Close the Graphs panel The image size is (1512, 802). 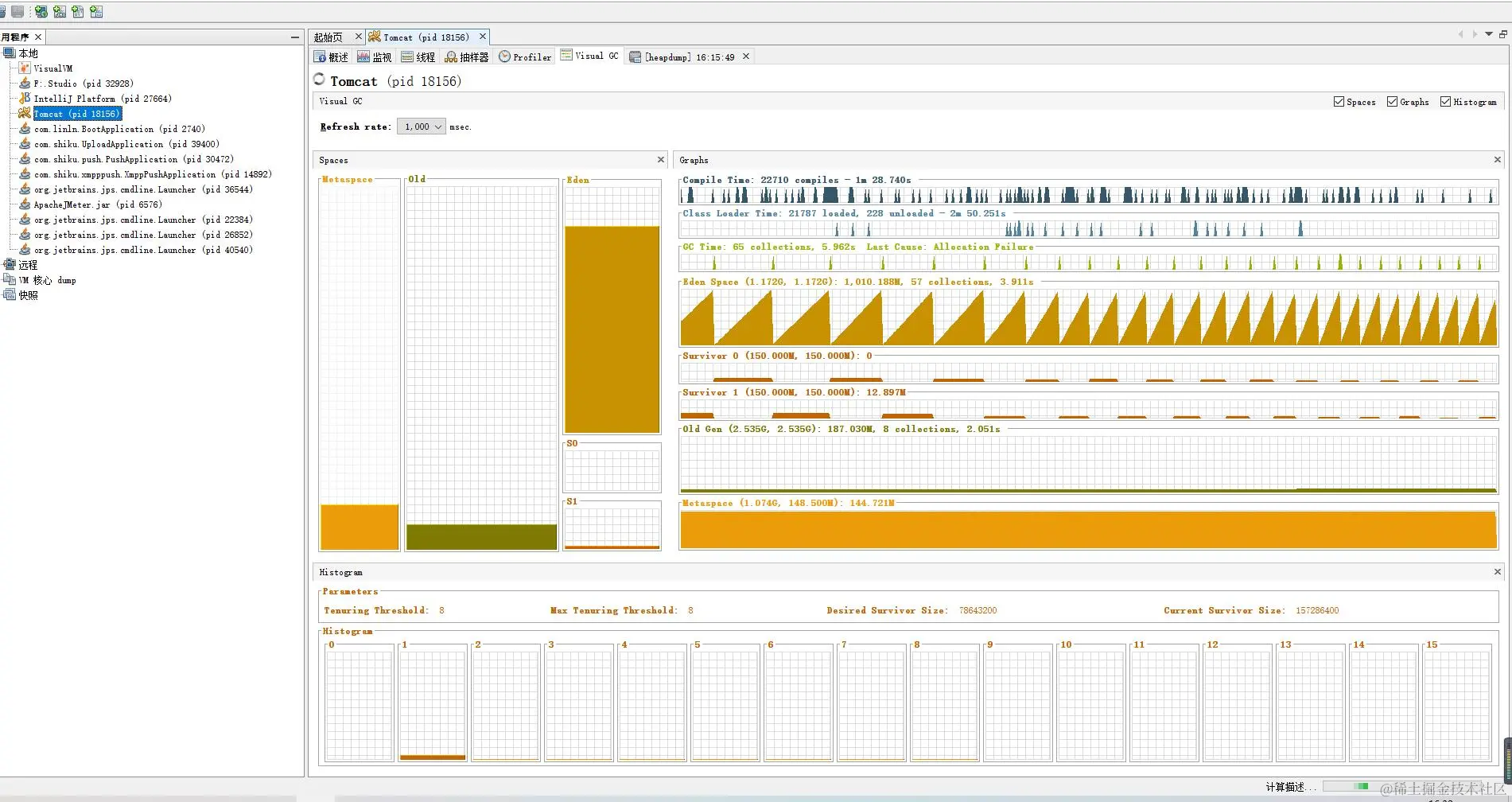(1497, 160)
